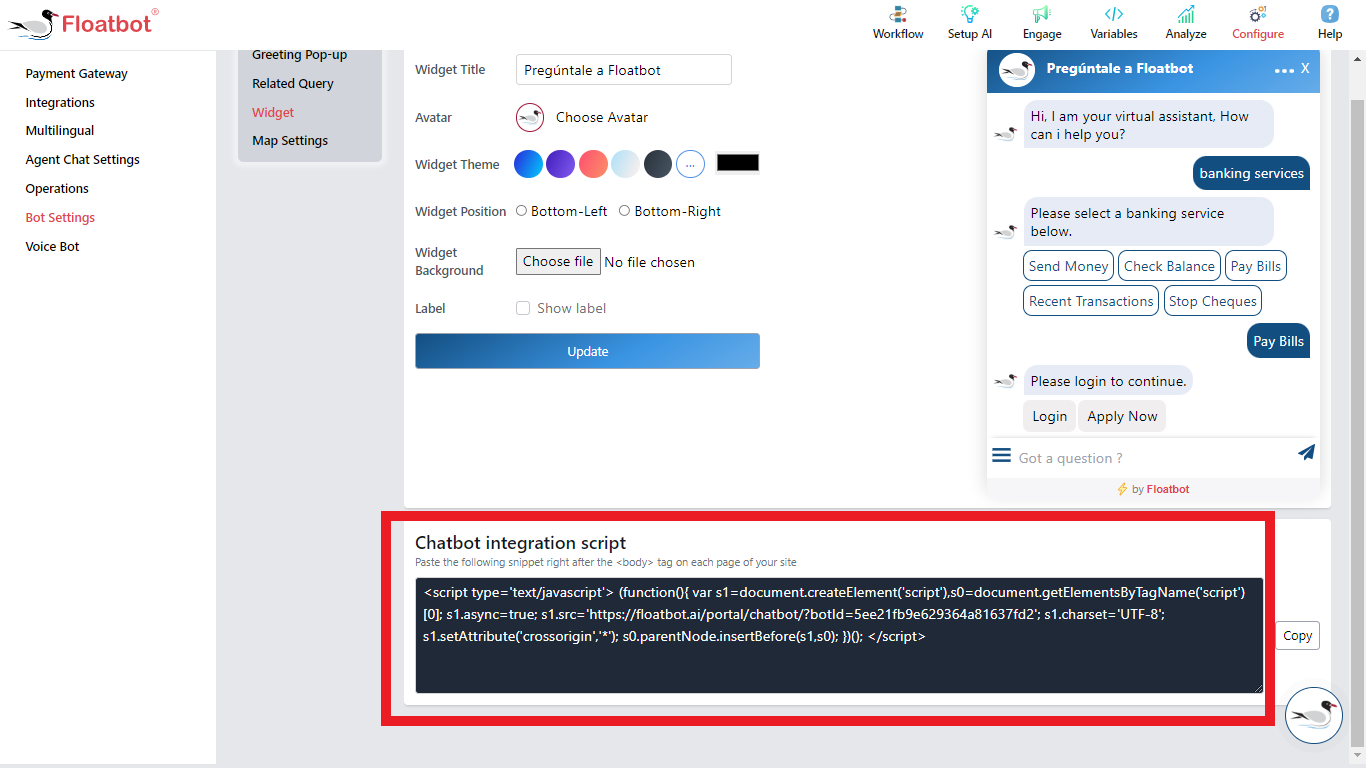The image size is (1366, 768).
Task: Click the floating bird chat launcher
Action: coord(1313,715)
